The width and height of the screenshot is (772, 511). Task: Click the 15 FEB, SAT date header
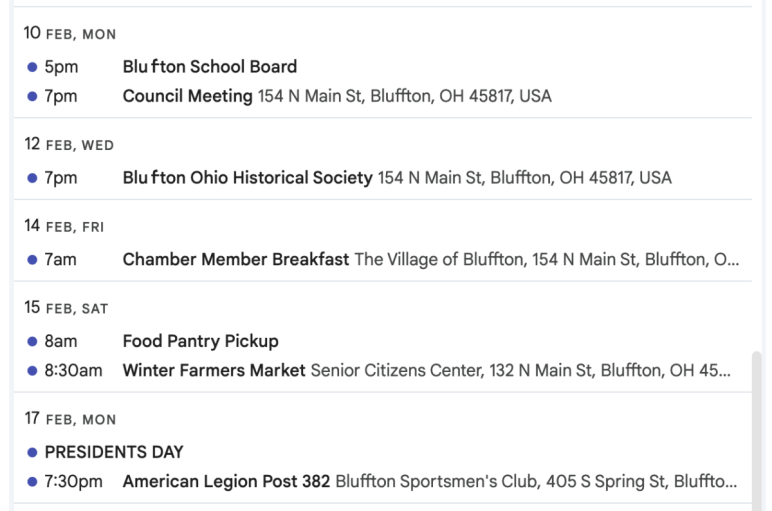point(66,308)
